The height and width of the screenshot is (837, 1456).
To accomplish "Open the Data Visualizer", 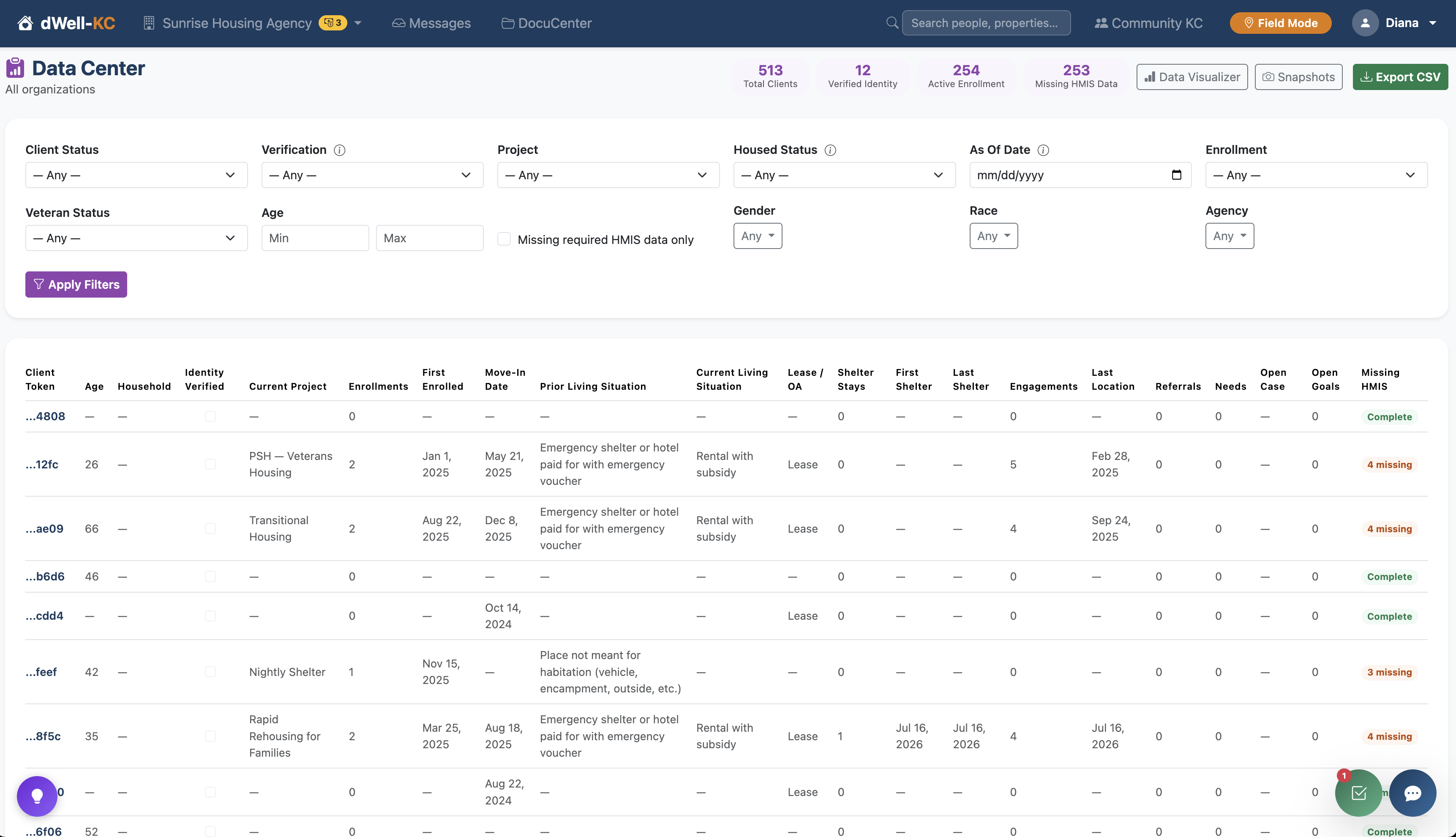I will (1192, 77).
